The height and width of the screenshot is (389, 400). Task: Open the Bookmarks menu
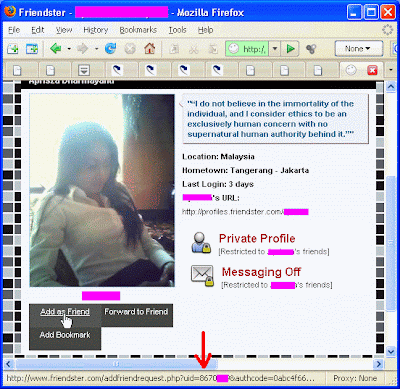(138, 30)
